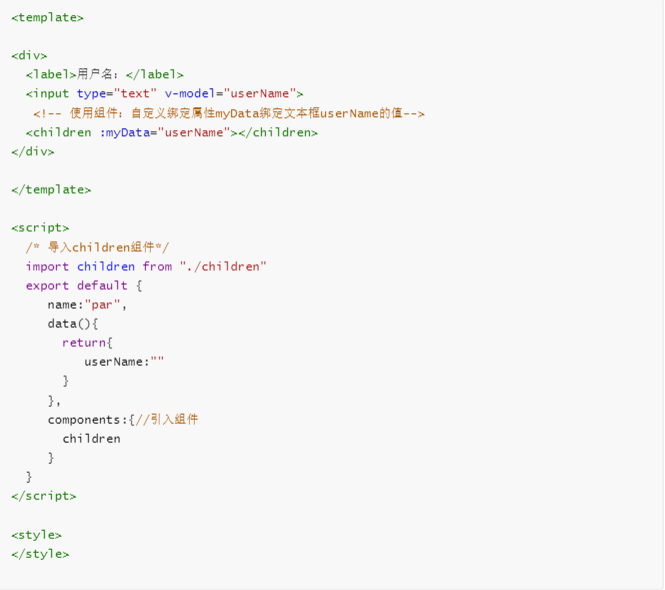Click the data() method declaration
Image resolution: width=665 pixels, height=590 pixels.
pos(73,323)
